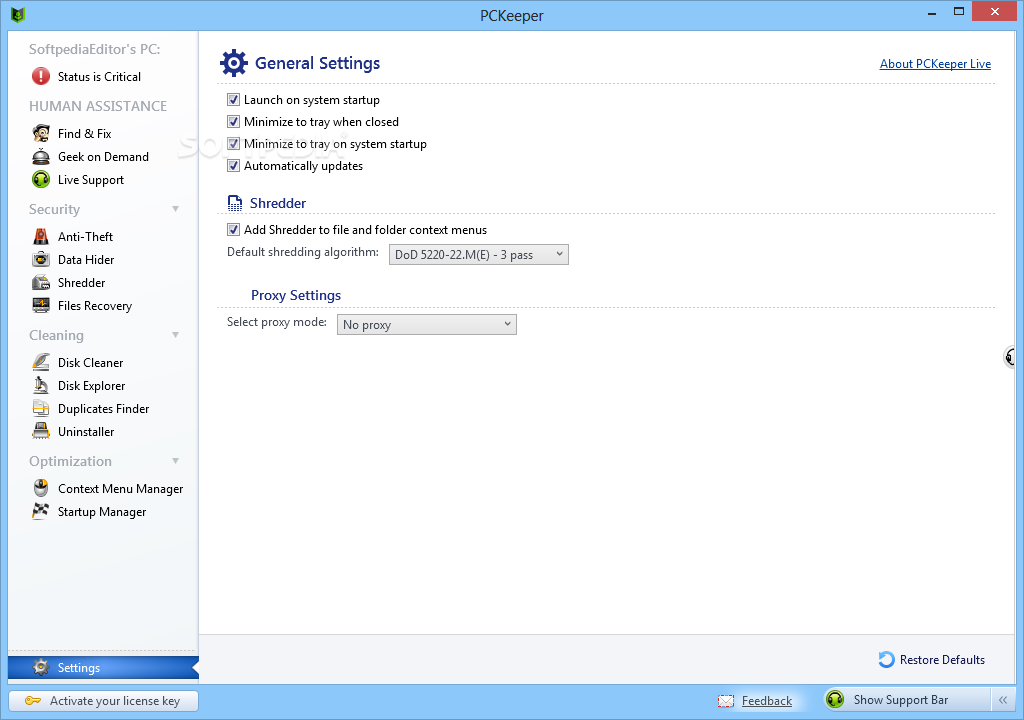Click the Startup Manager flag icon

click(40, 511)
